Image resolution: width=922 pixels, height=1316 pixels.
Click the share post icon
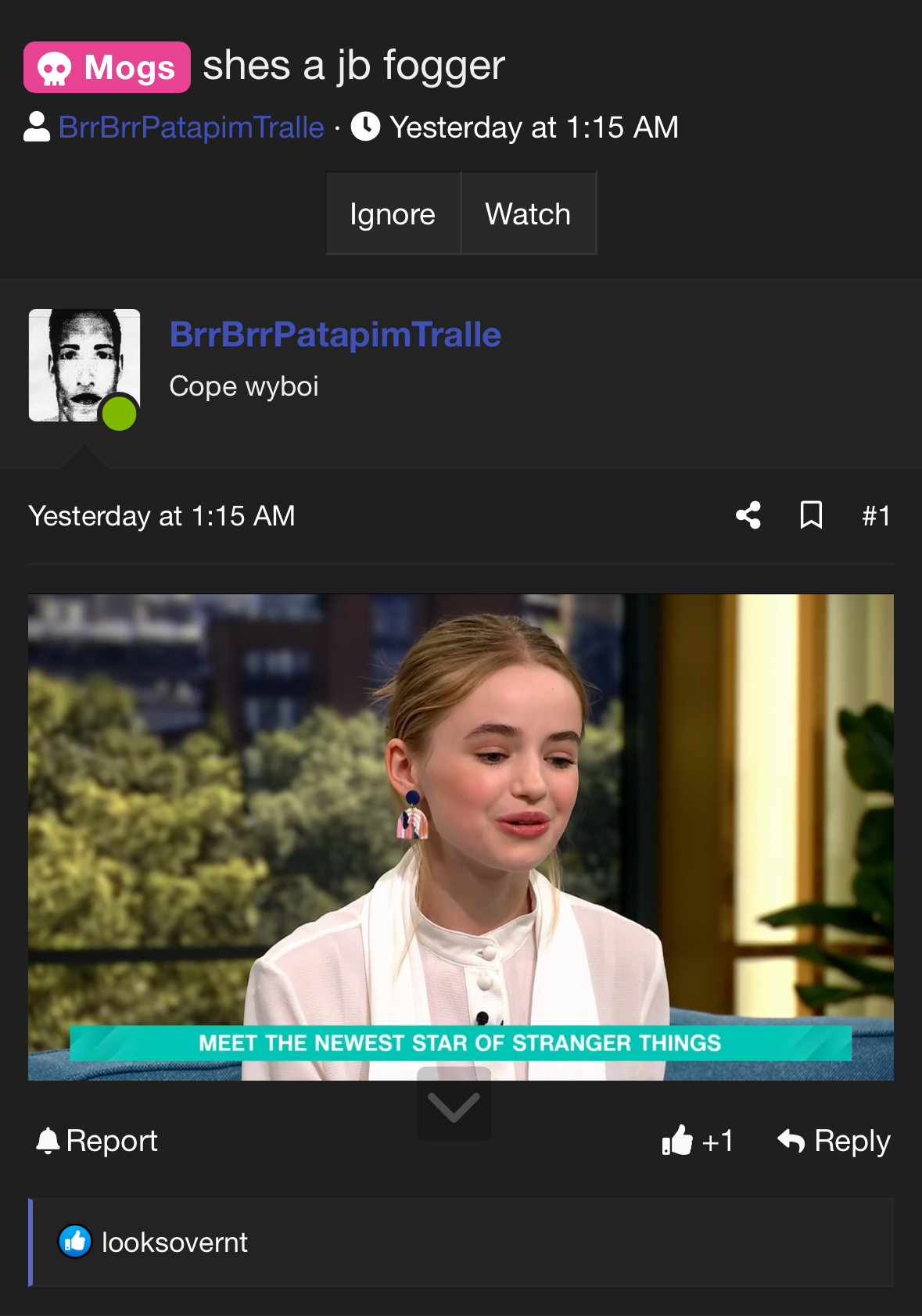[748, 515]
